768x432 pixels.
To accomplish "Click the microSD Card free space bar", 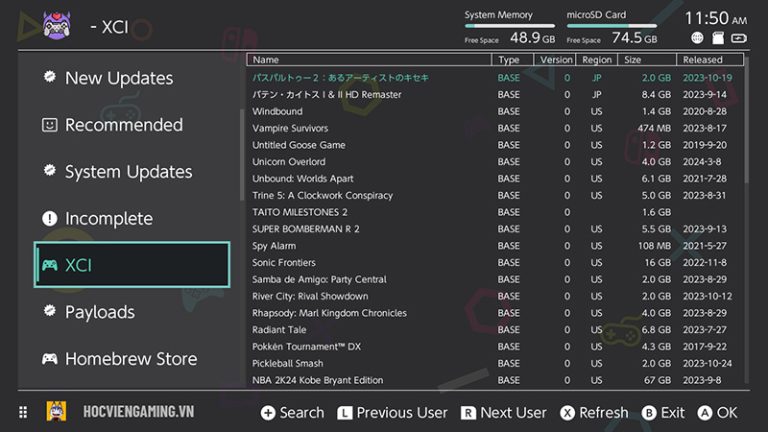I will point(611,26).
